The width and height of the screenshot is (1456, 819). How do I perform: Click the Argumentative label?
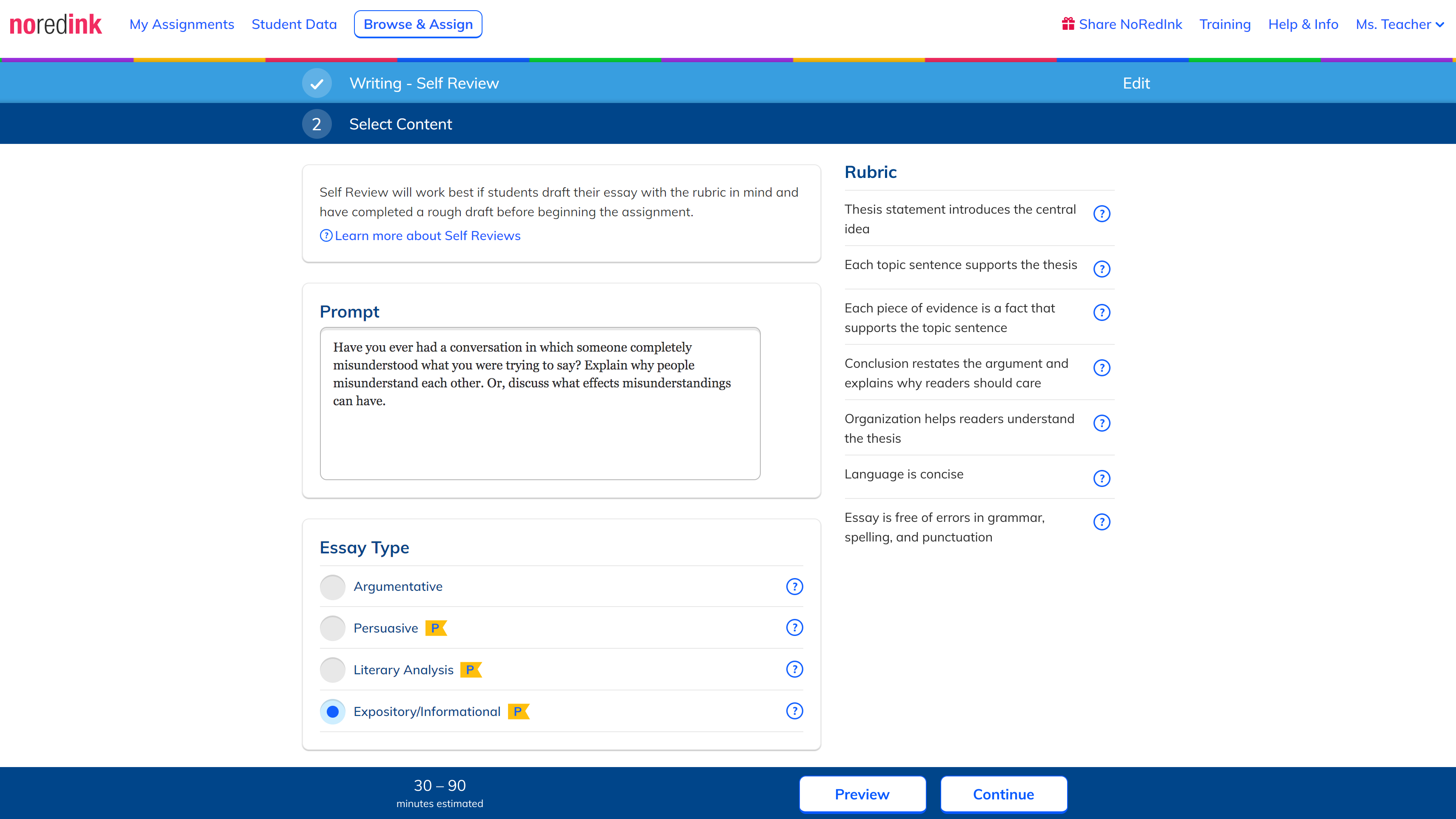398,587
